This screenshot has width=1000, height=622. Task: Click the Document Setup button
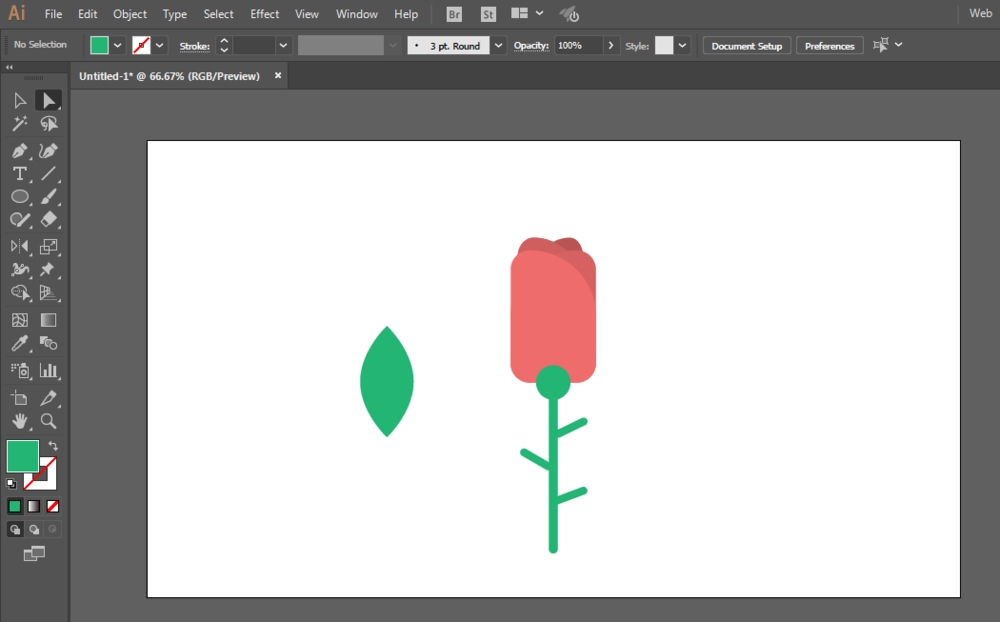[x=746, y=46]
